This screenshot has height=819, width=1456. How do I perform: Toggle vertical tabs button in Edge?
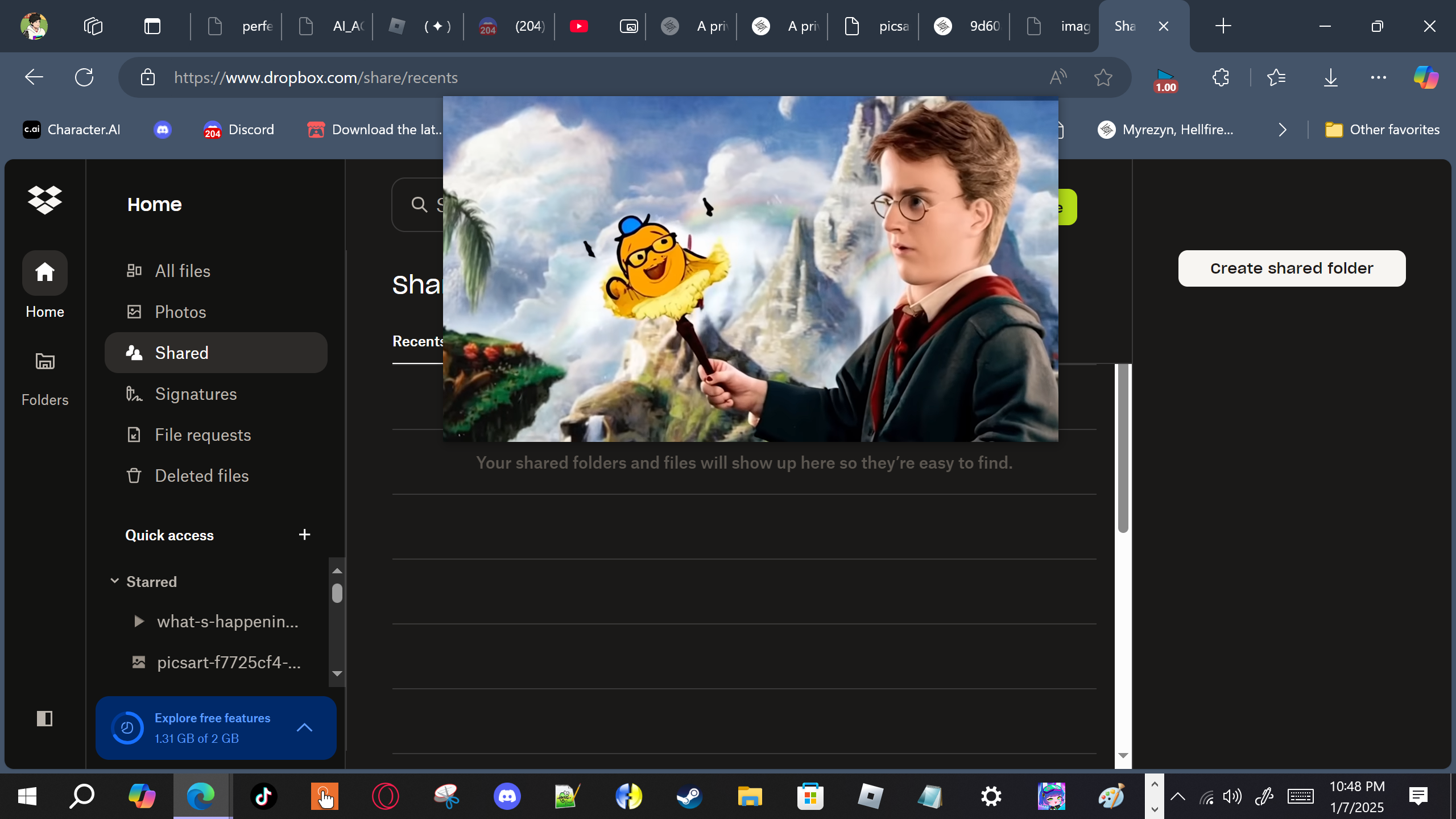pyautogui.click(x=152, y=26)
